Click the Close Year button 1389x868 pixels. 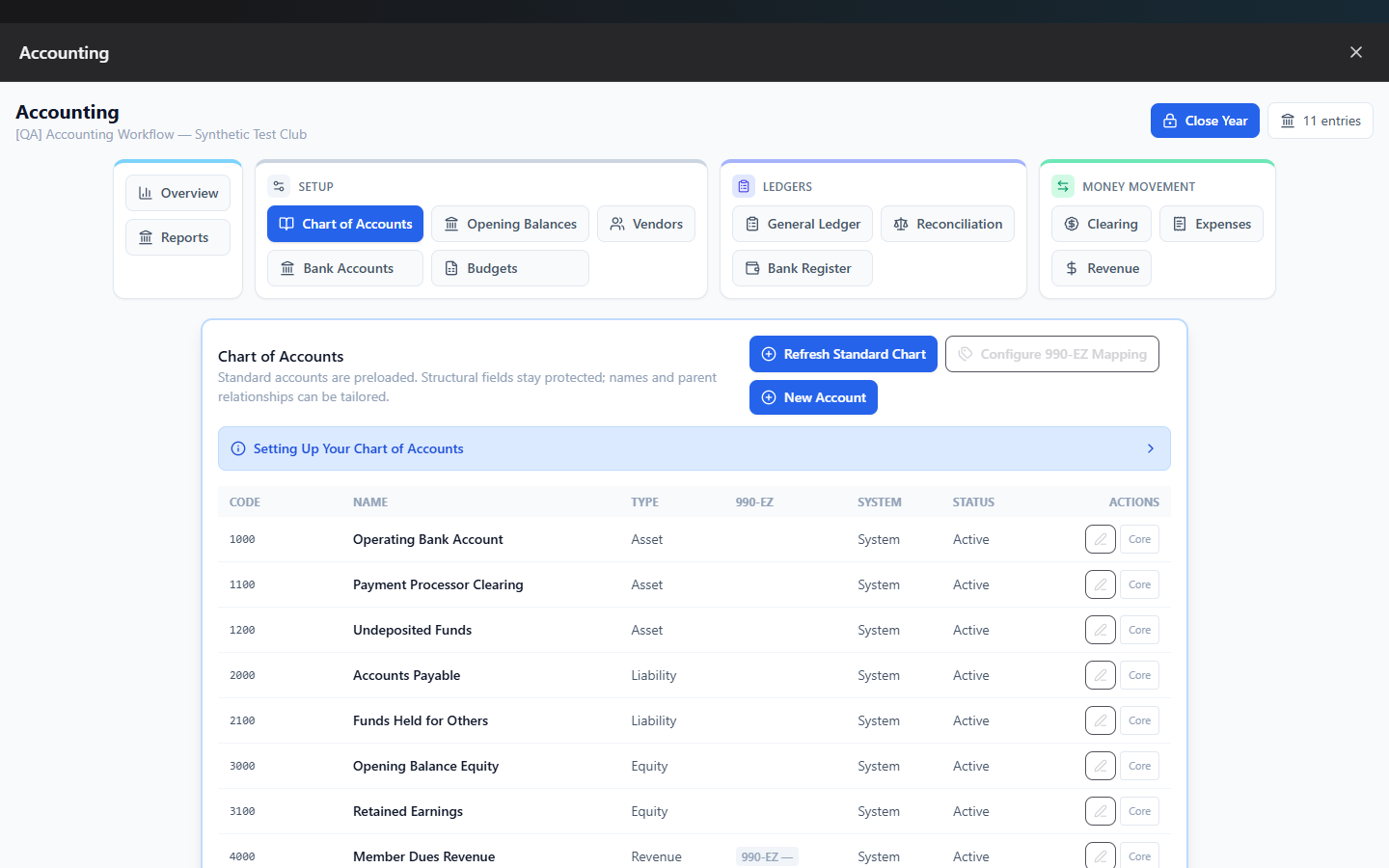pos(1205,121)
